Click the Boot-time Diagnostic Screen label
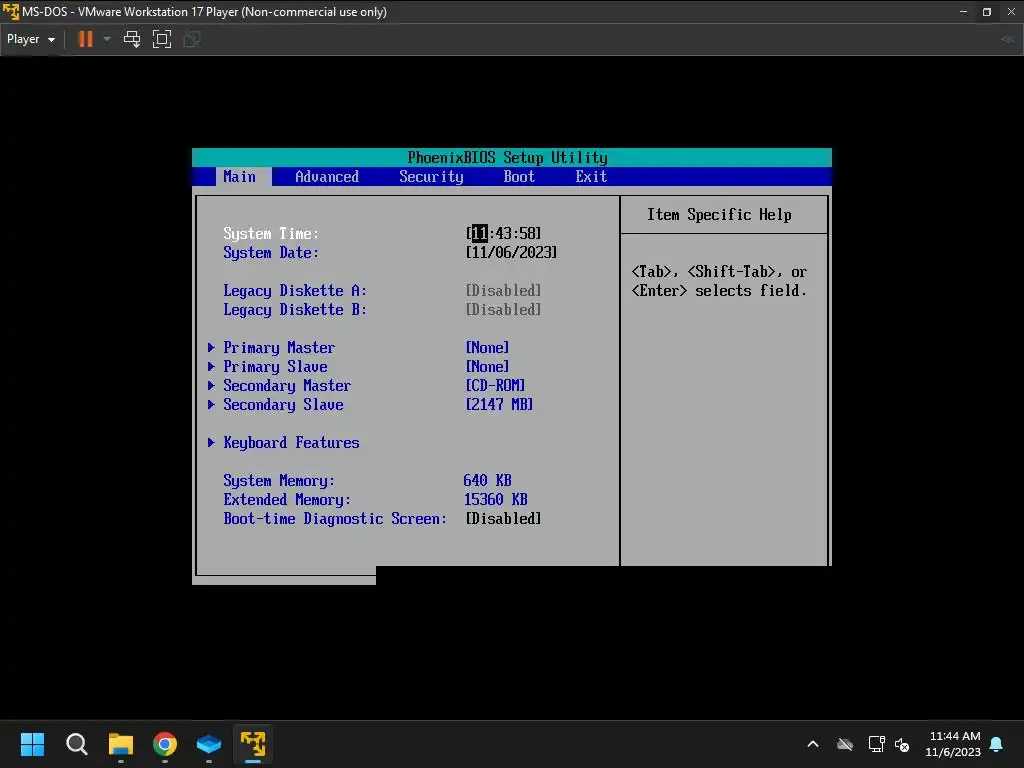This screenshot has height=768, width=1024. pyautogui.click(x=335, y=518)
